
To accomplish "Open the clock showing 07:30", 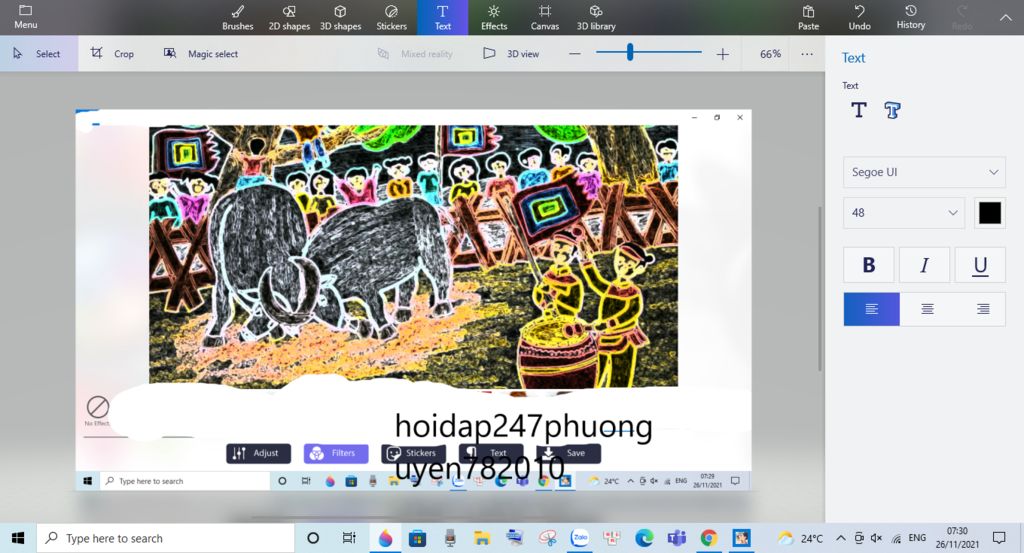I will (x=957, y=538).
